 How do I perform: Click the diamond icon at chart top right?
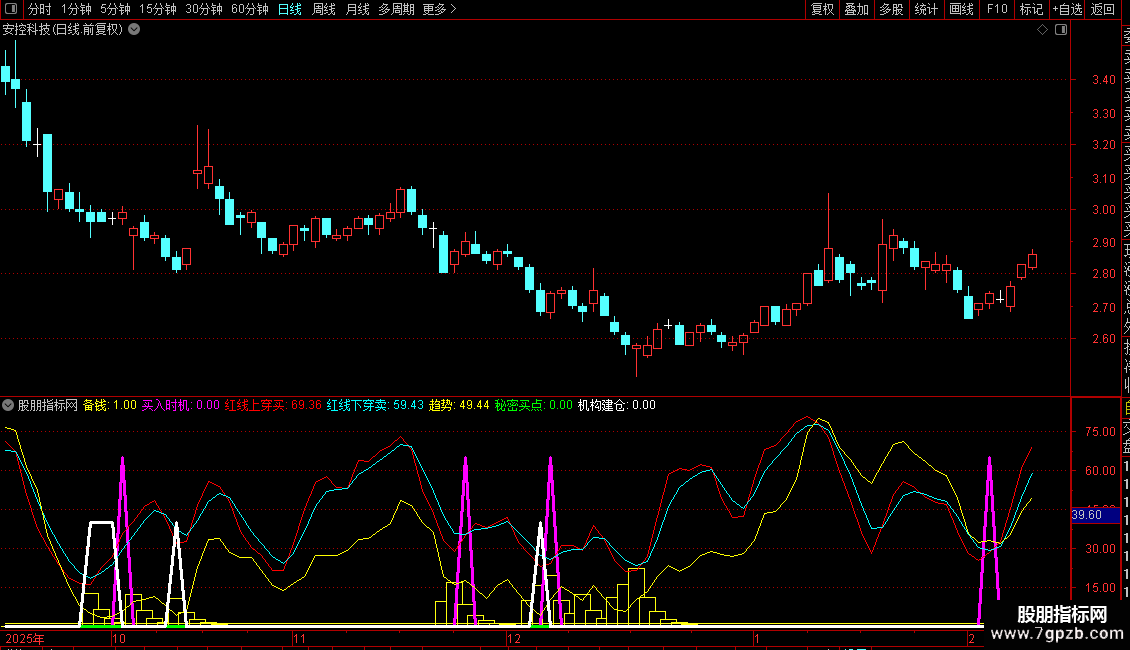coord(1042,30)
